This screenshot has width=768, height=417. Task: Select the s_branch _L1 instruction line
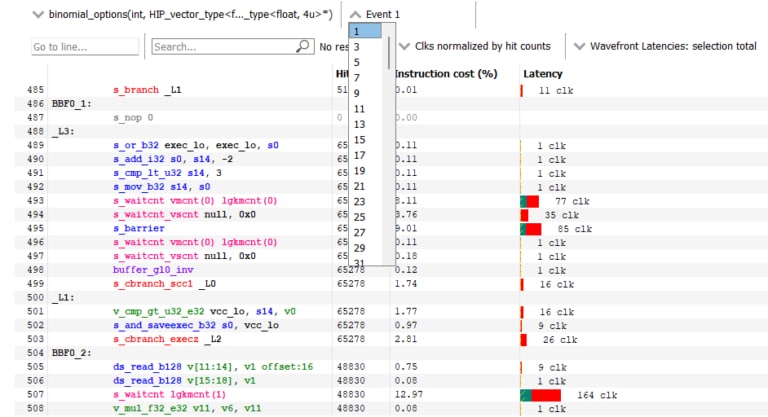147,90
